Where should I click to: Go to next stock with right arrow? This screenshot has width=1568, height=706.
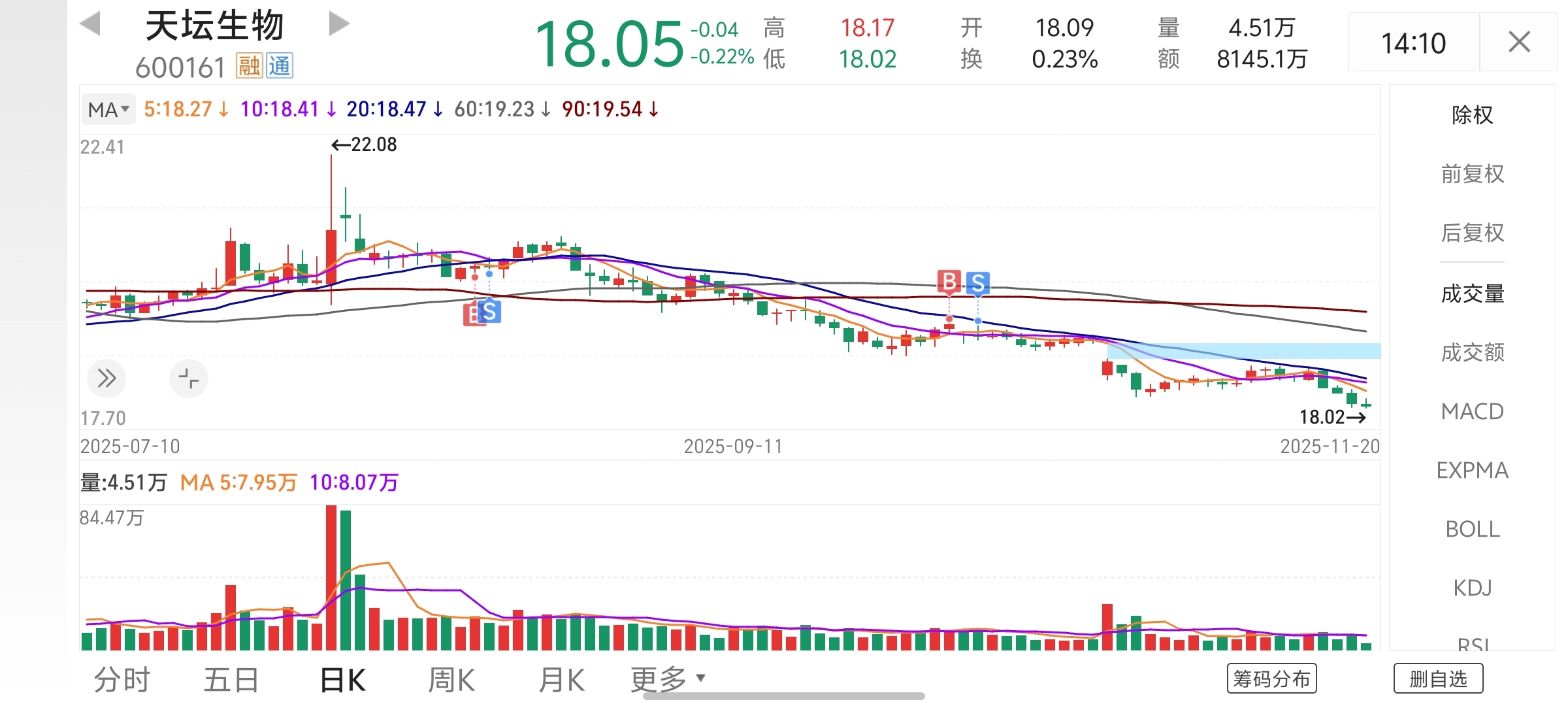pos(338,24)
